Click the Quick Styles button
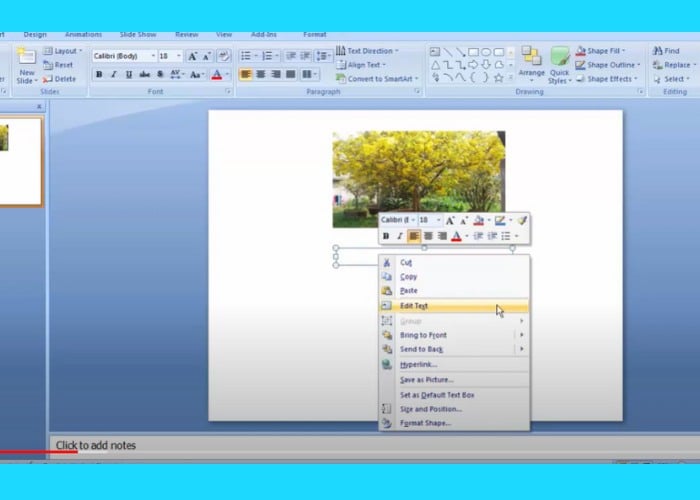Viewport: 700px width, 500px height. click(x=559, y=65)
